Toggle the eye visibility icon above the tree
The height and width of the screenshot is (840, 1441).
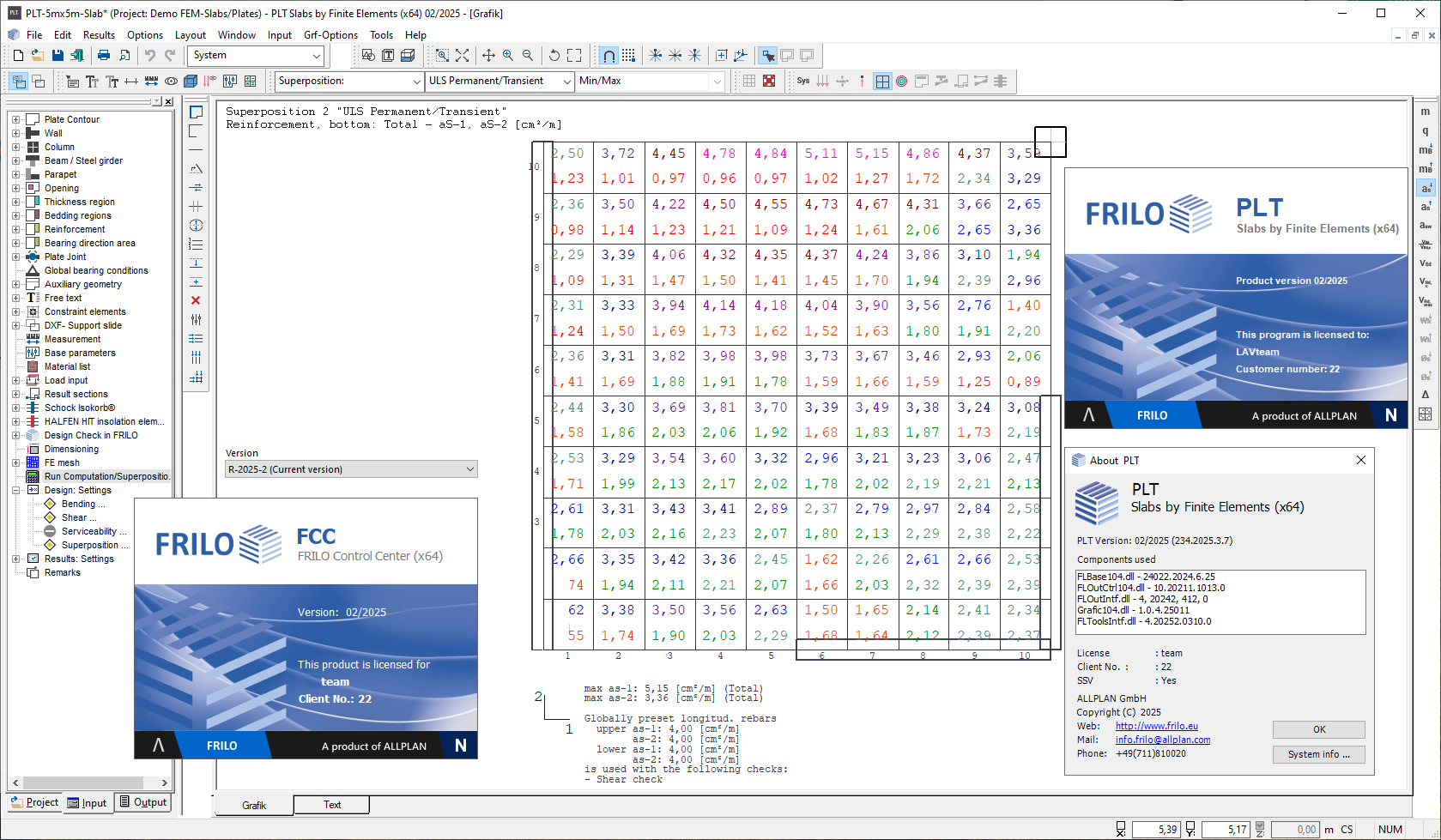point(172,81)
